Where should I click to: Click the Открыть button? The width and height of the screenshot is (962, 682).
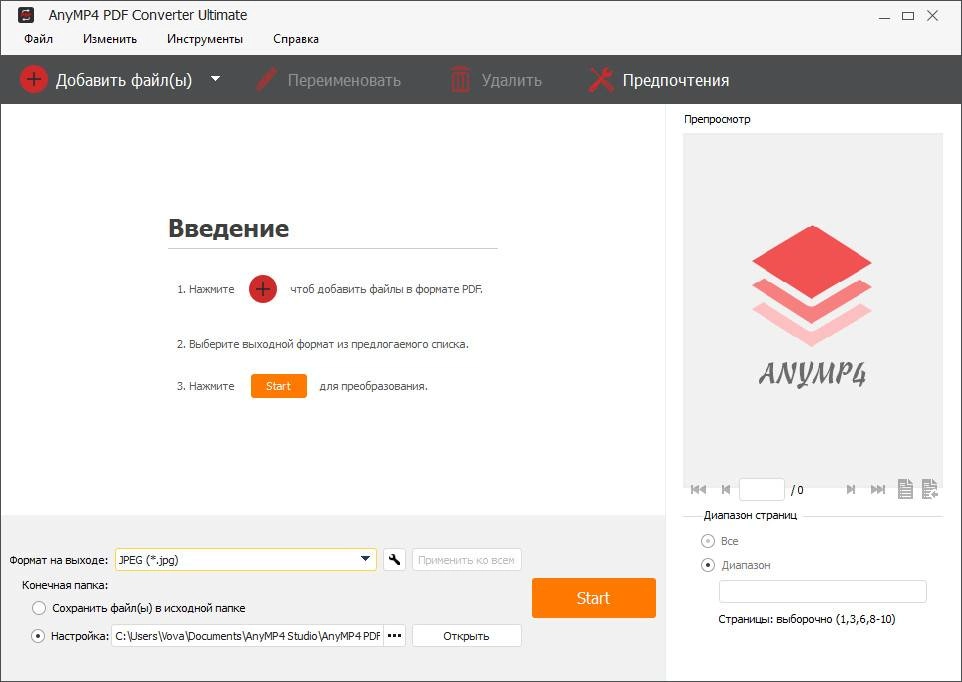pyautogui.click(x=466, y=636)
